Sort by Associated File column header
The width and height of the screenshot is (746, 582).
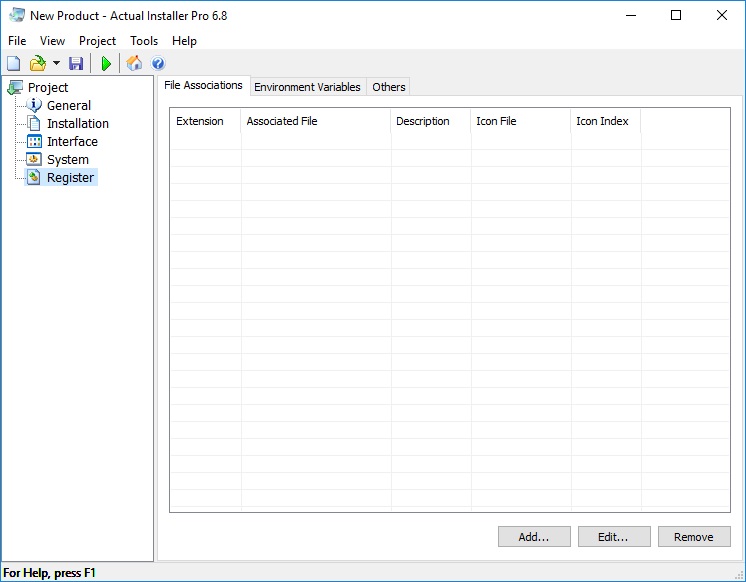(x=315, y=121)
